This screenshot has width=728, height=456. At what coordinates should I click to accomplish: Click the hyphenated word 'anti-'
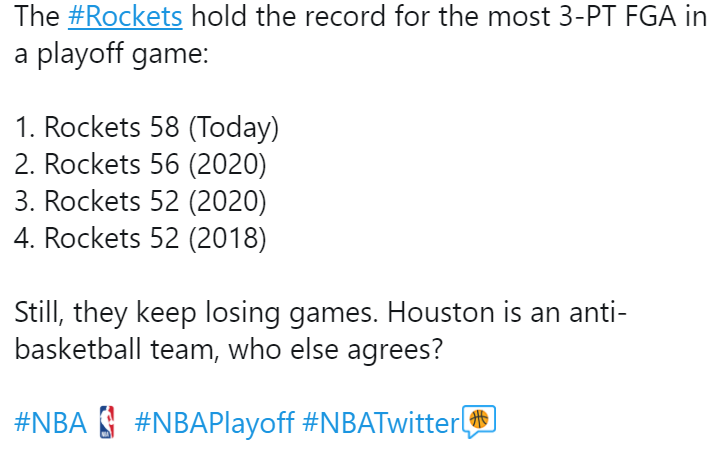tap(598, 312)
